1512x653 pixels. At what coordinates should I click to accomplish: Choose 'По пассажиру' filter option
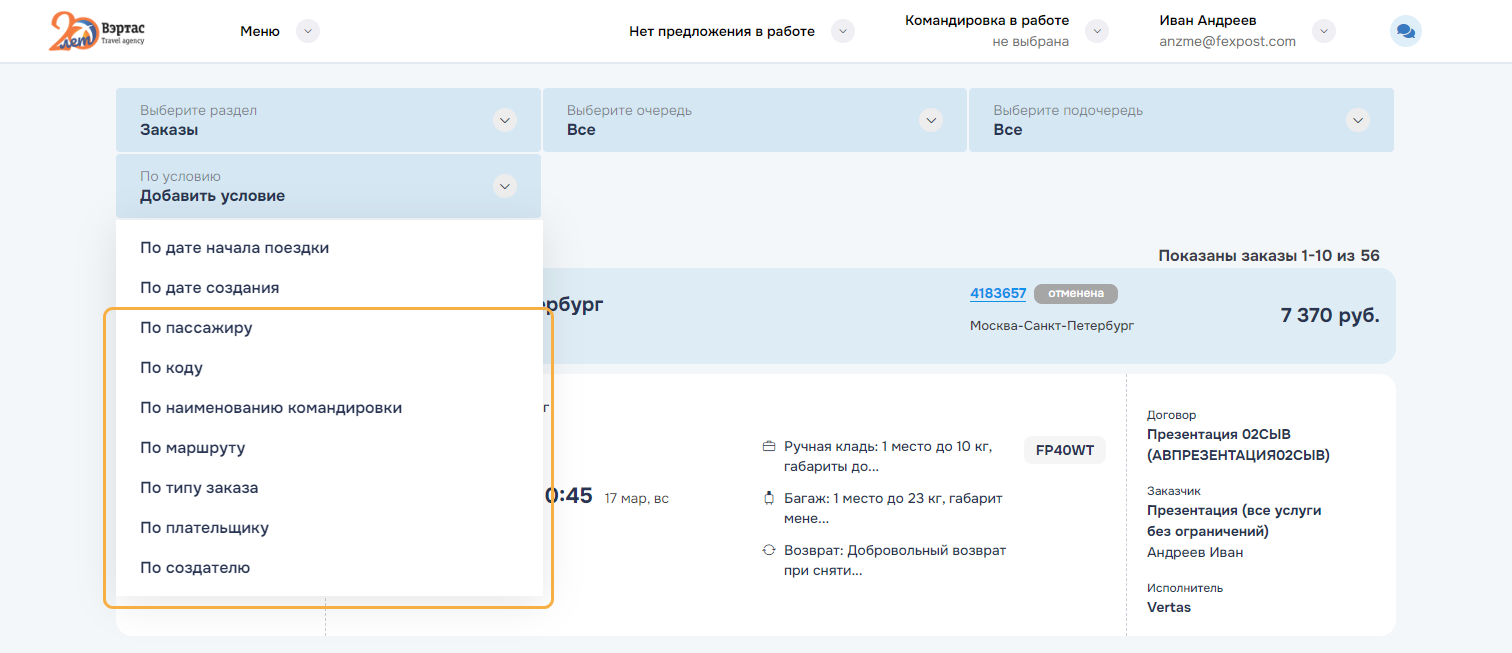point(196,327)
